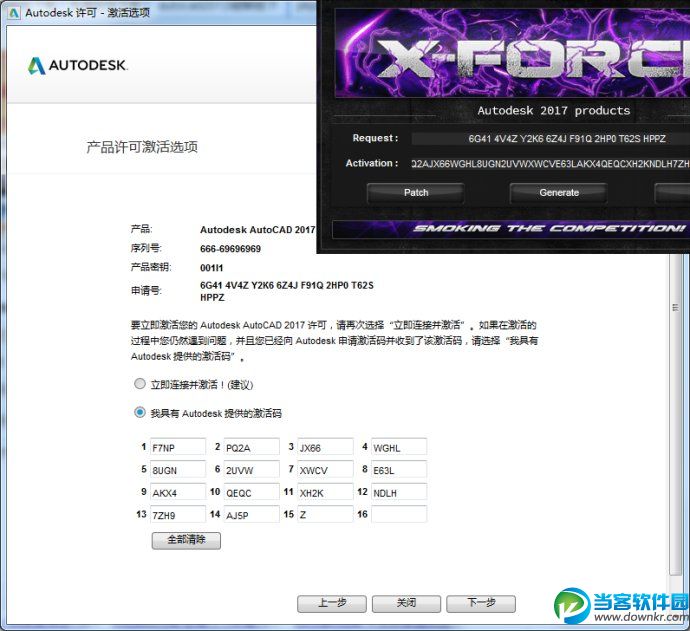Click the 下一步 next step button

point(481,604)
